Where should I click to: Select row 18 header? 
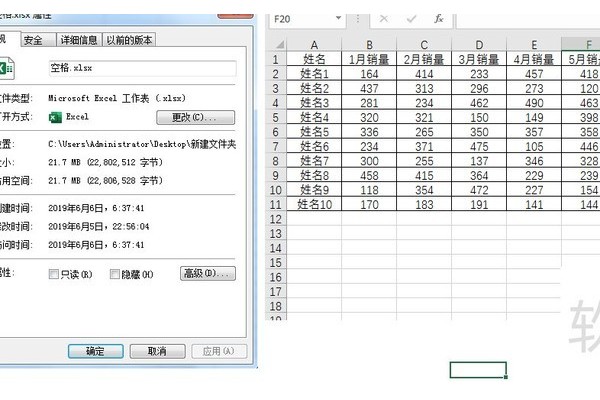coord(276,306)
